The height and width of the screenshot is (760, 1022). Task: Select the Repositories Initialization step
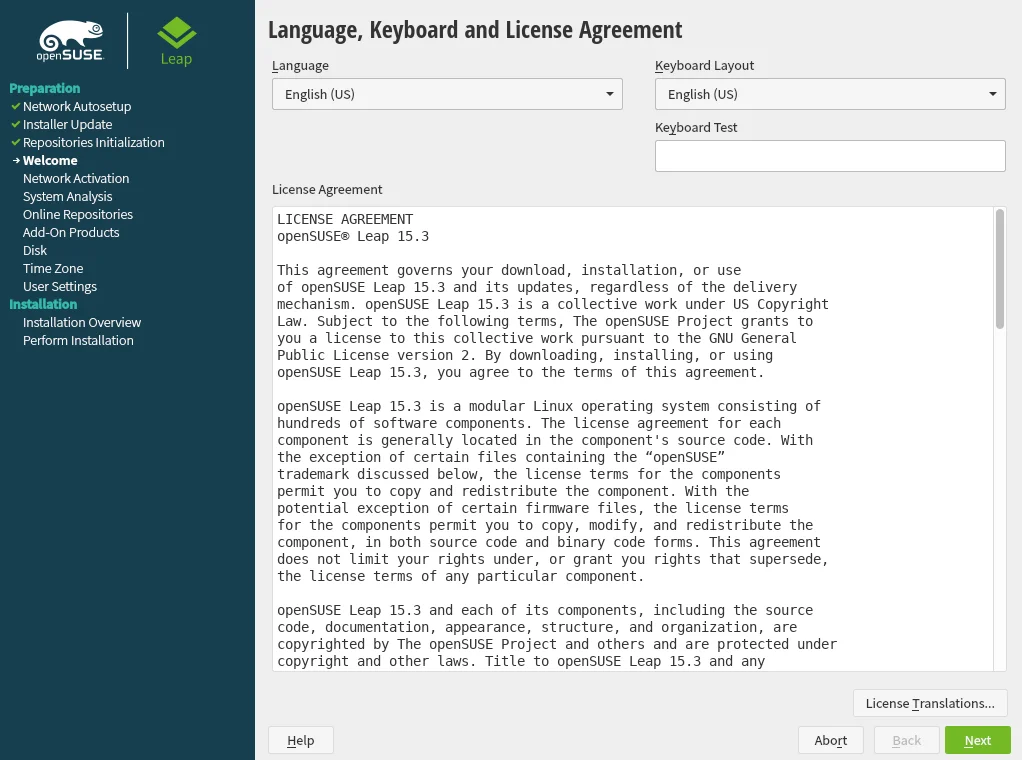tap(93, 142)
